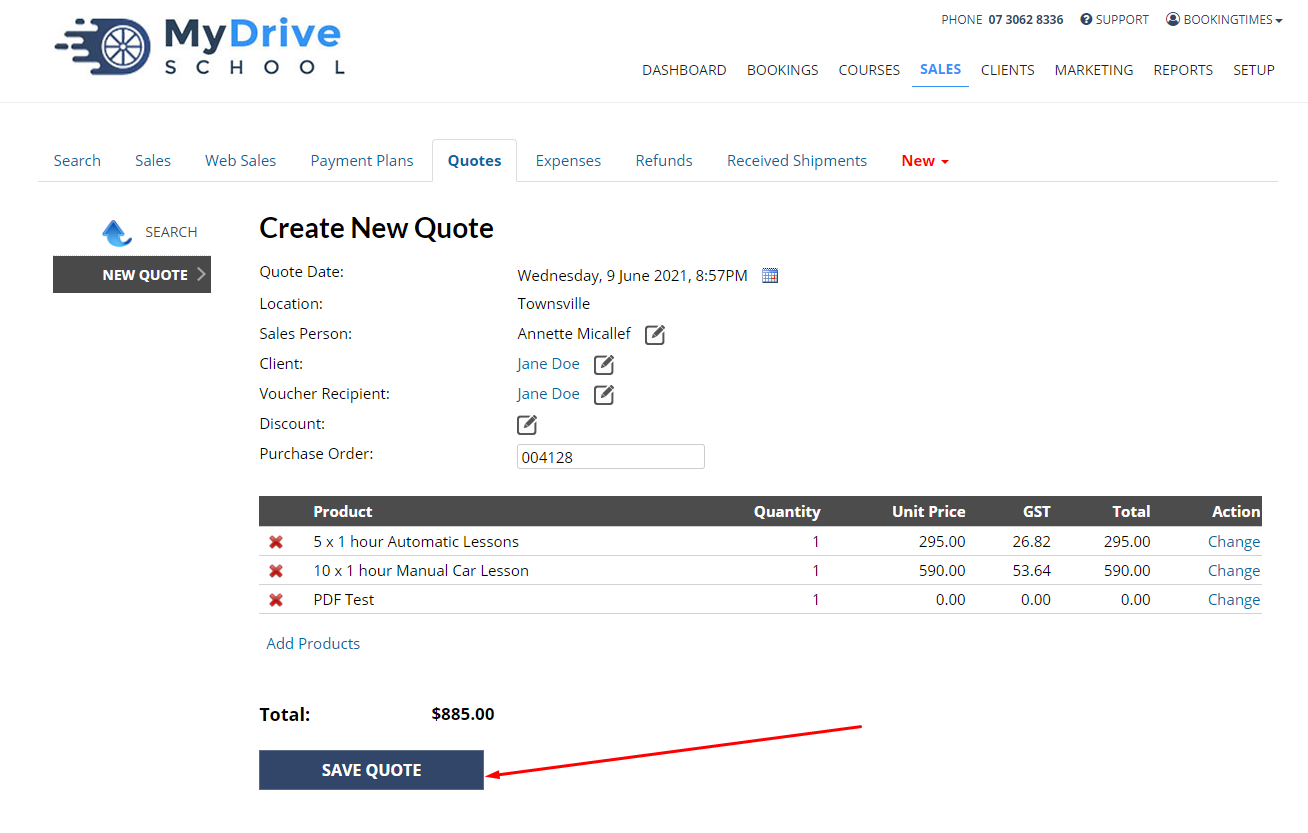Open the Reports menu

click(x=1183, y=70)
